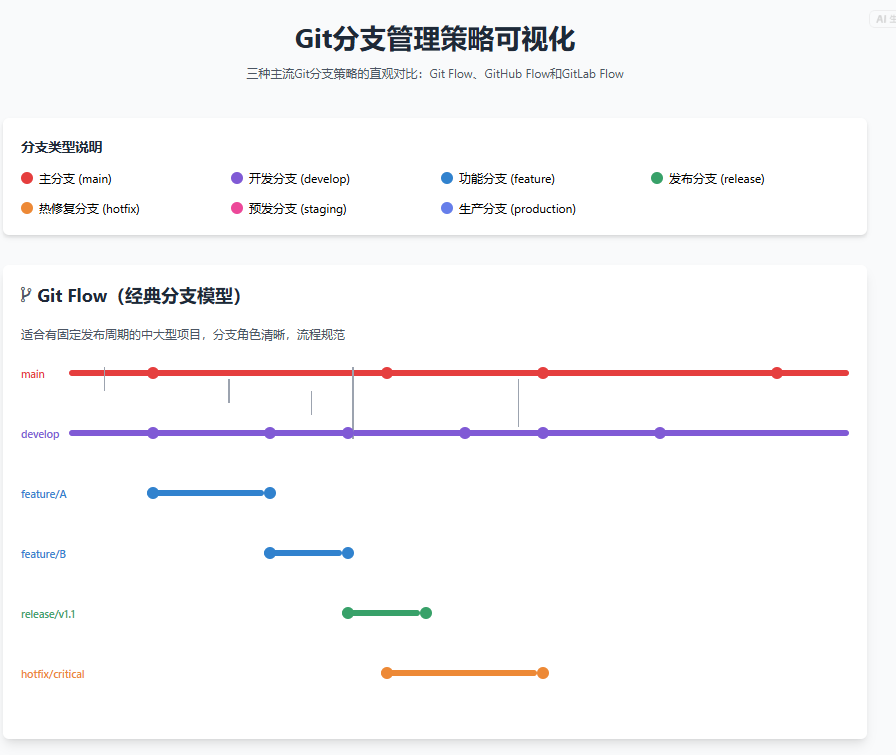Click the blue feature legend dot
Screen dimensions: 896x755
point(447,178)
